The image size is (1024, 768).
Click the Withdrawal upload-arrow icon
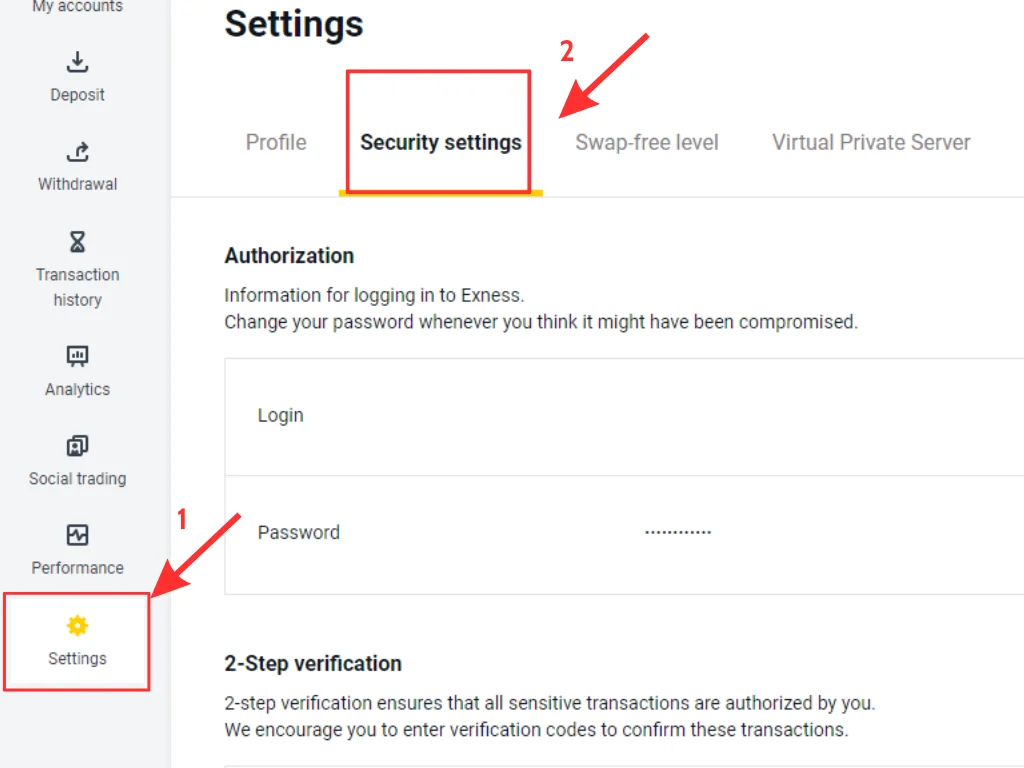(77, 152)
